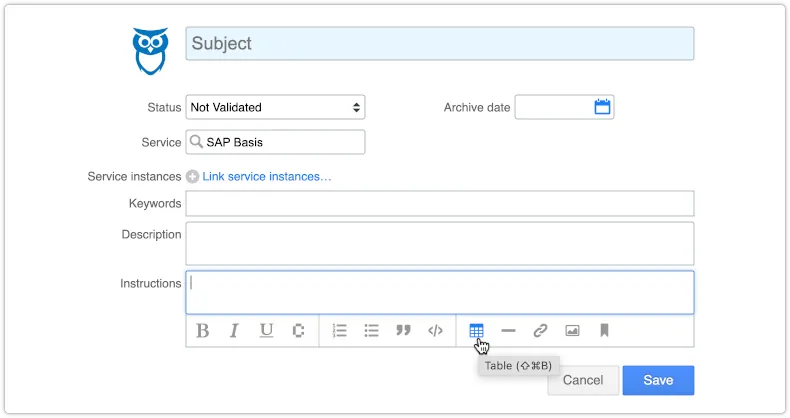Save the knowledge article
The height and width of the screenshot is (418, 790).
click(x=658, y=380)
